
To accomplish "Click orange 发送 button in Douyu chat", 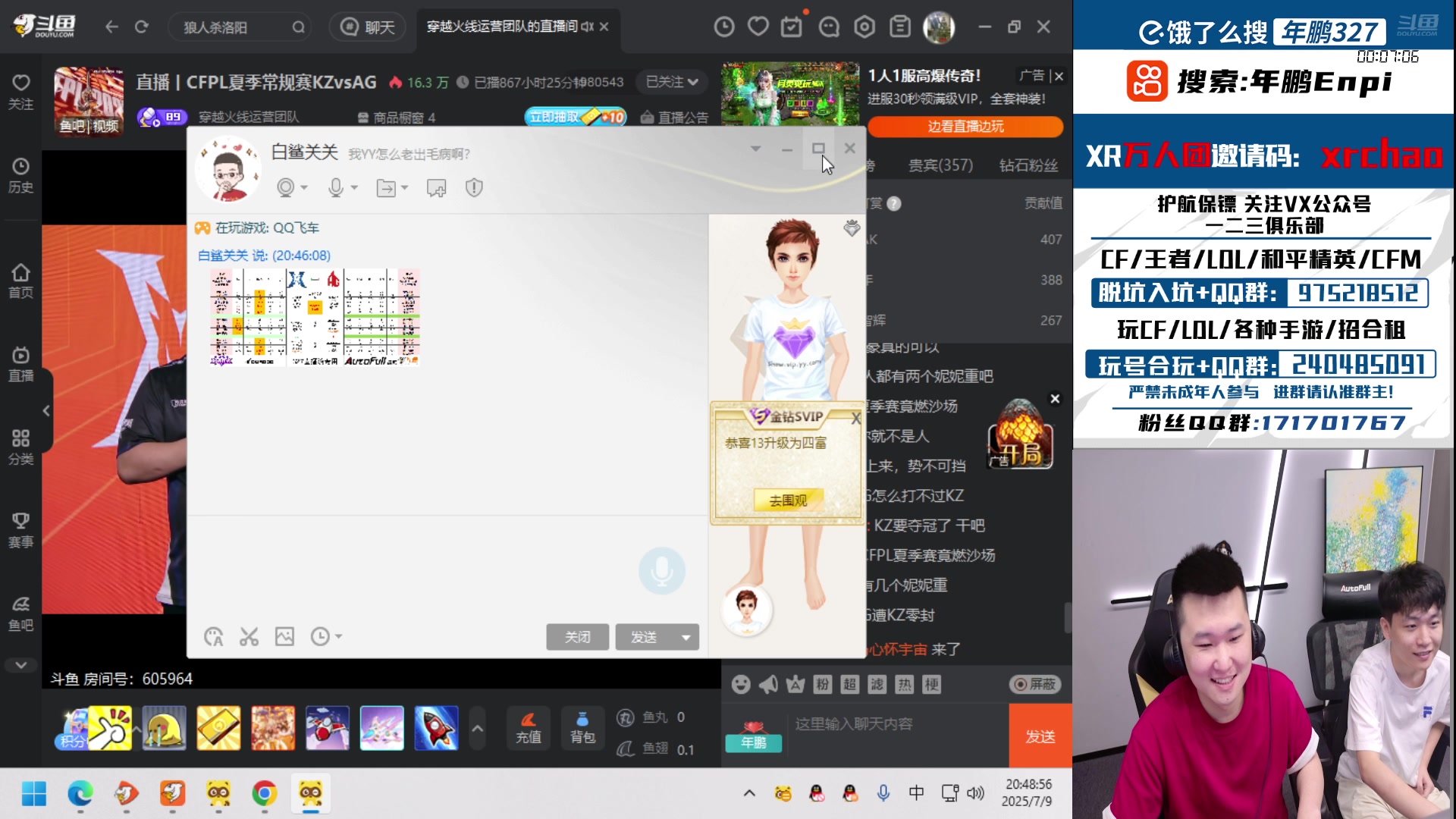I will [x=1040, y=736].
